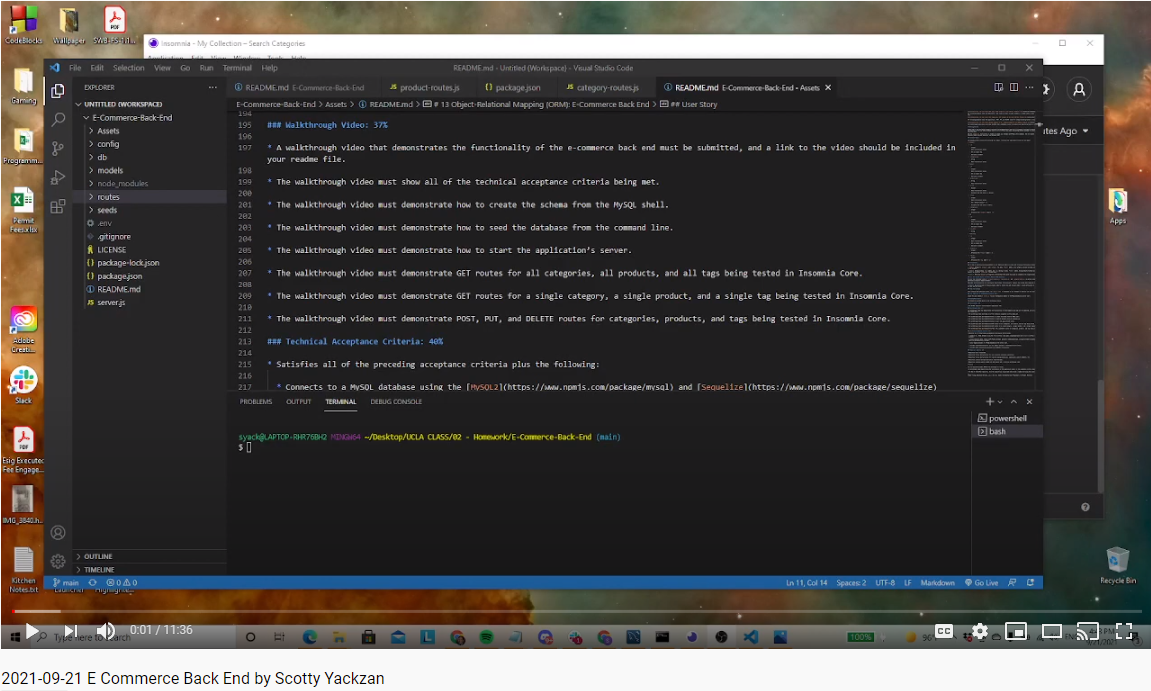
Task: Open video player settings gear
Action: [x=980, y=631]
